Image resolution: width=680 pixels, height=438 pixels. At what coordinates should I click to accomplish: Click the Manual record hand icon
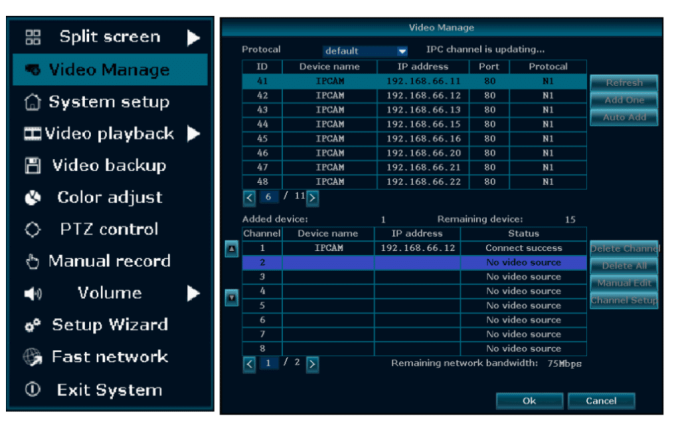[31, 262]
